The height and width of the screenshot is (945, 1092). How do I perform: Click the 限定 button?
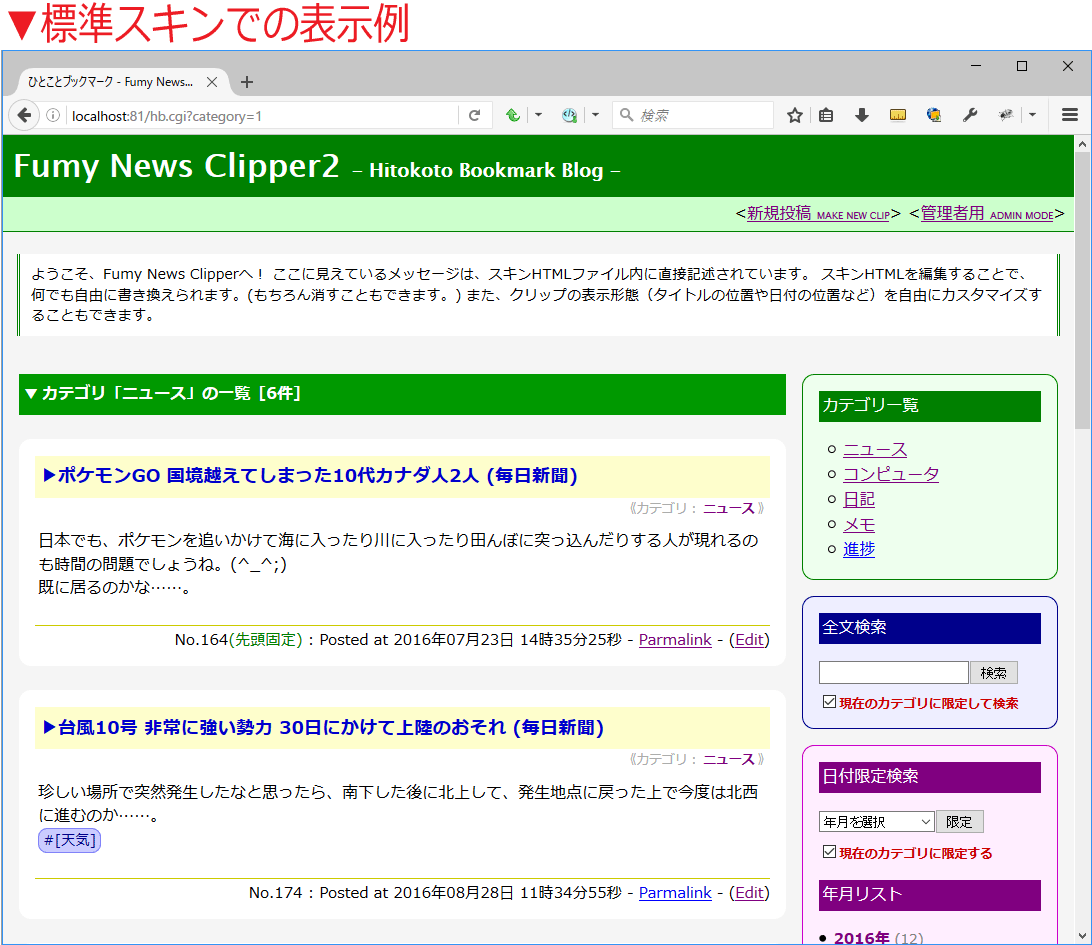click(x=960, y=822)
